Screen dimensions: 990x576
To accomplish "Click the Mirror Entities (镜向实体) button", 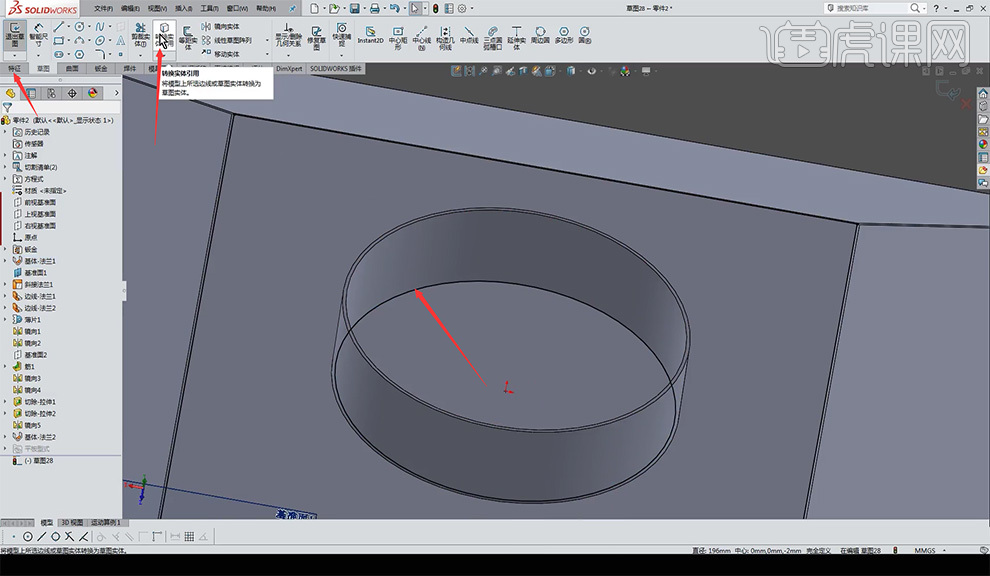I will click(x=226, y=26).
